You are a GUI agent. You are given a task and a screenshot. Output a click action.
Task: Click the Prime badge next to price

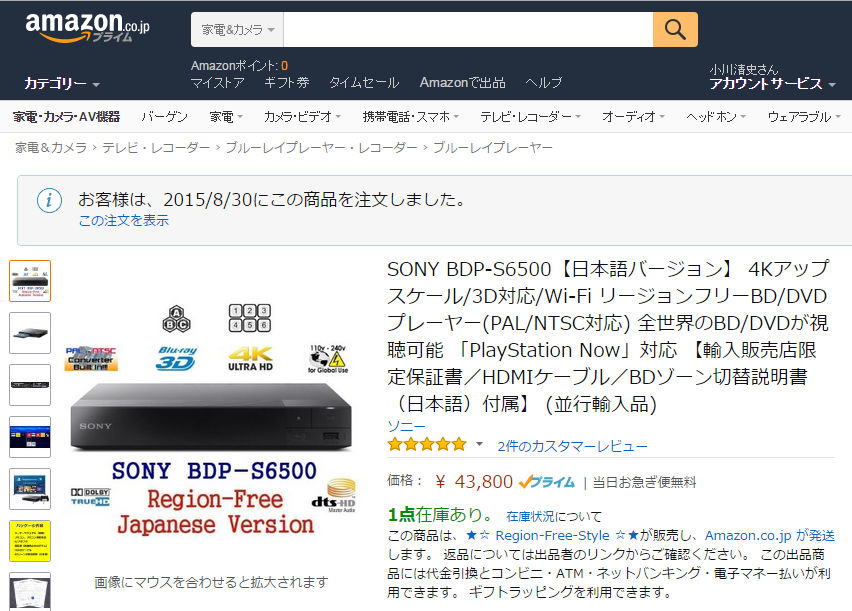tap(547, 482)
